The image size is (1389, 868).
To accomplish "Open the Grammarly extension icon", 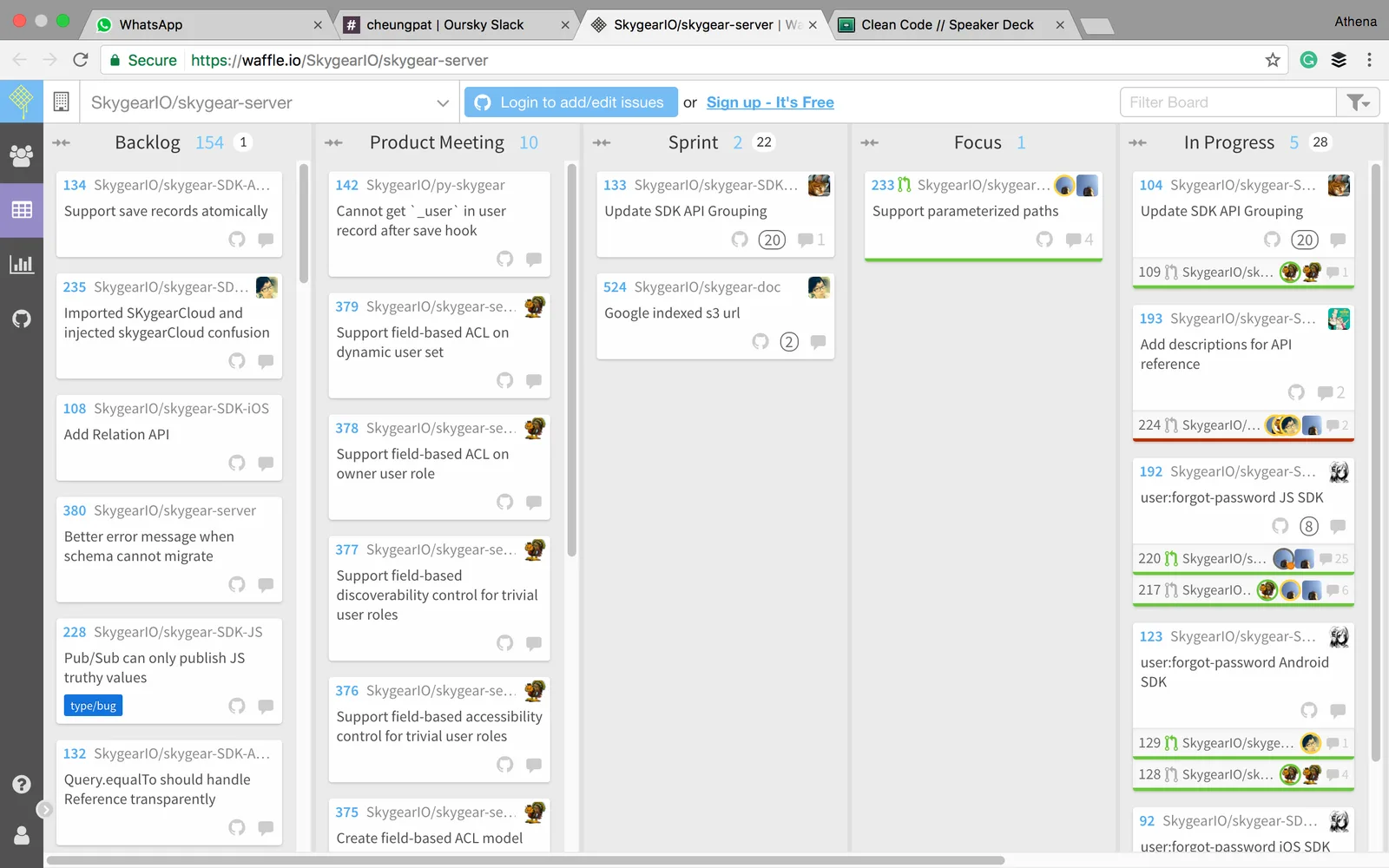I will pyautogui.click(x=1309, y=60).
